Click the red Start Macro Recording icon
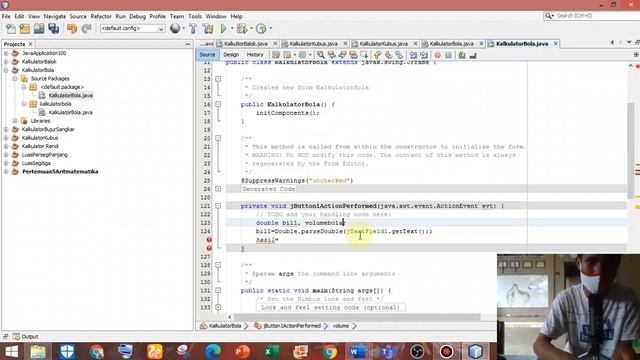Viewport: 640px width, 360px height. [x=438, y=55]
